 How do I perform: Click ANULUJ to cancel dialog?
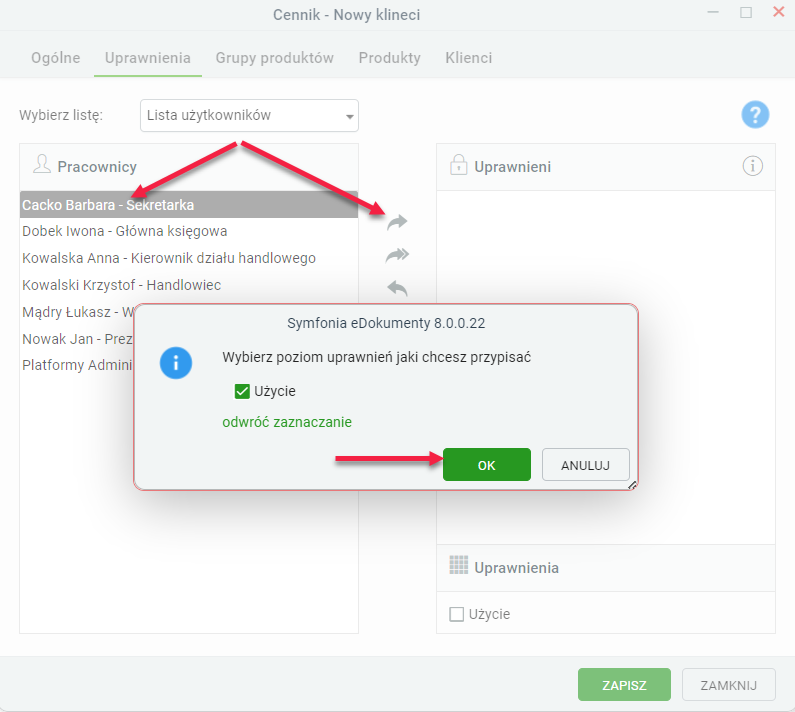click(586, 465)
